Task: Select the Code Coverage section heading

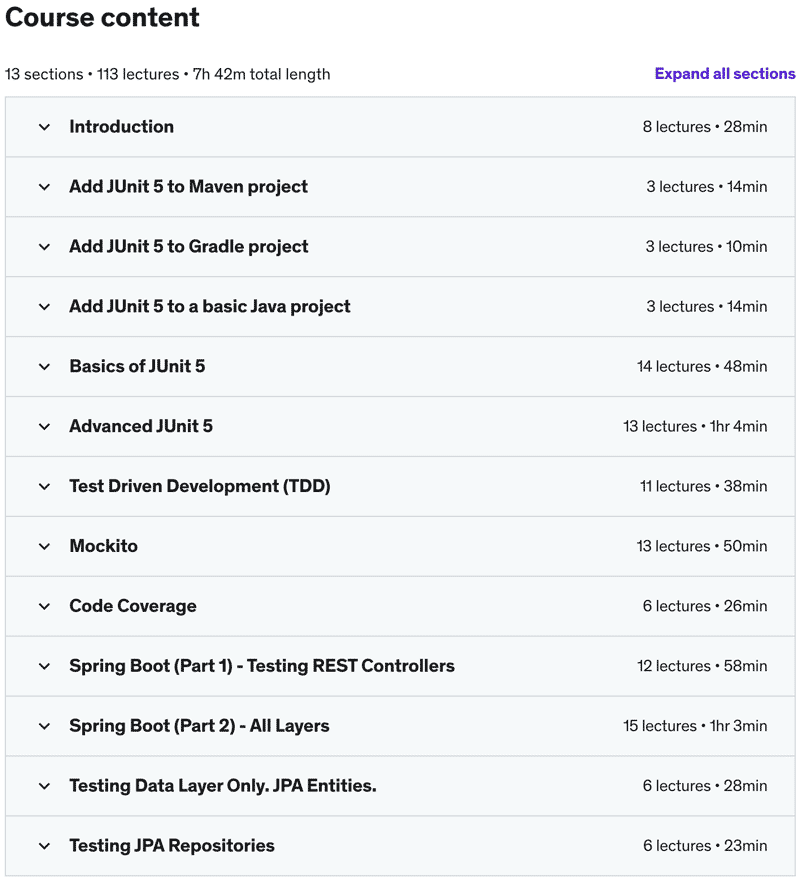Action: point(132,606)
